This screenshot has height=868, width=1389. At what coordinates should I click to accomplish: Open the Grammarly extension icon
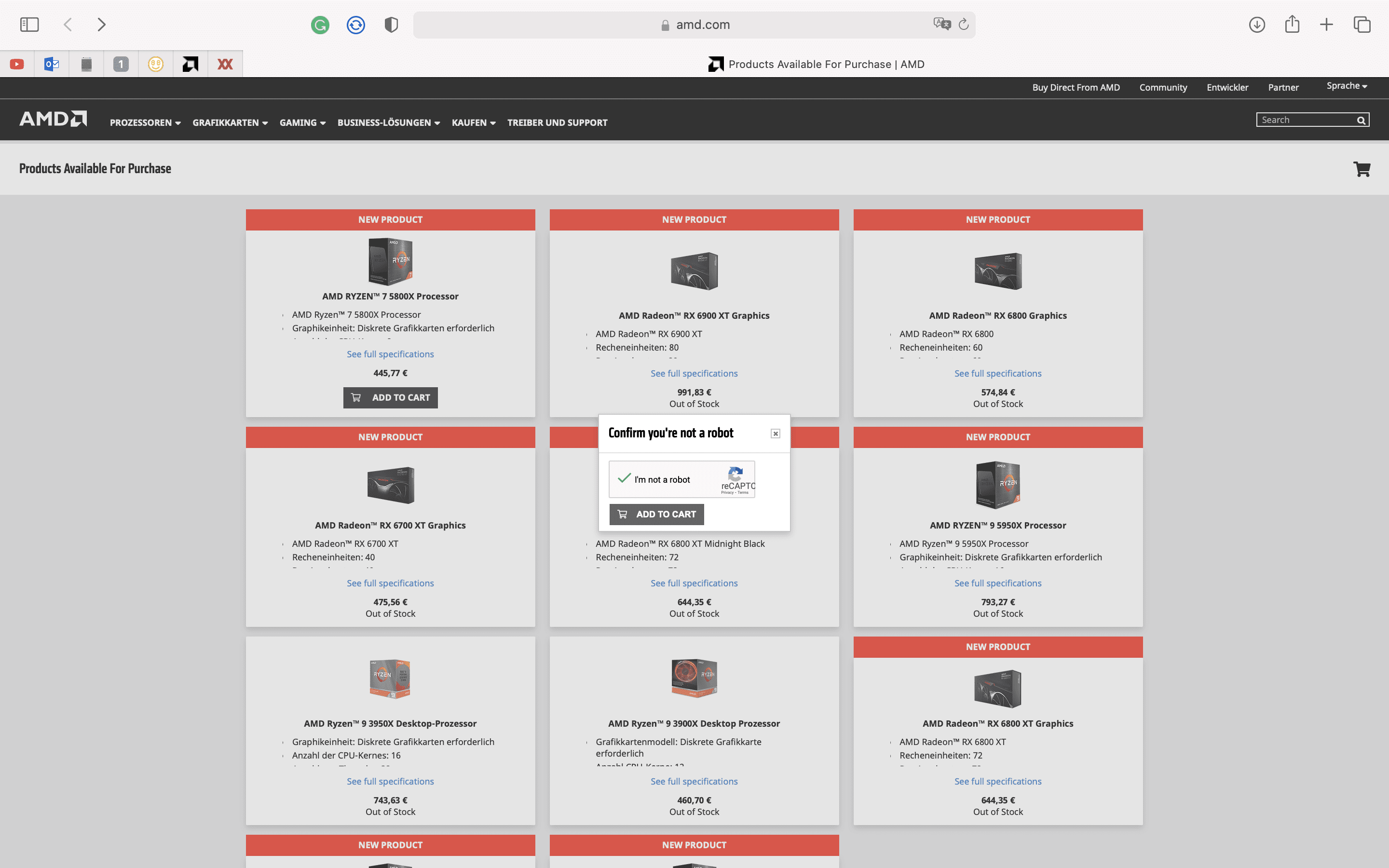[x=320, y=25]
